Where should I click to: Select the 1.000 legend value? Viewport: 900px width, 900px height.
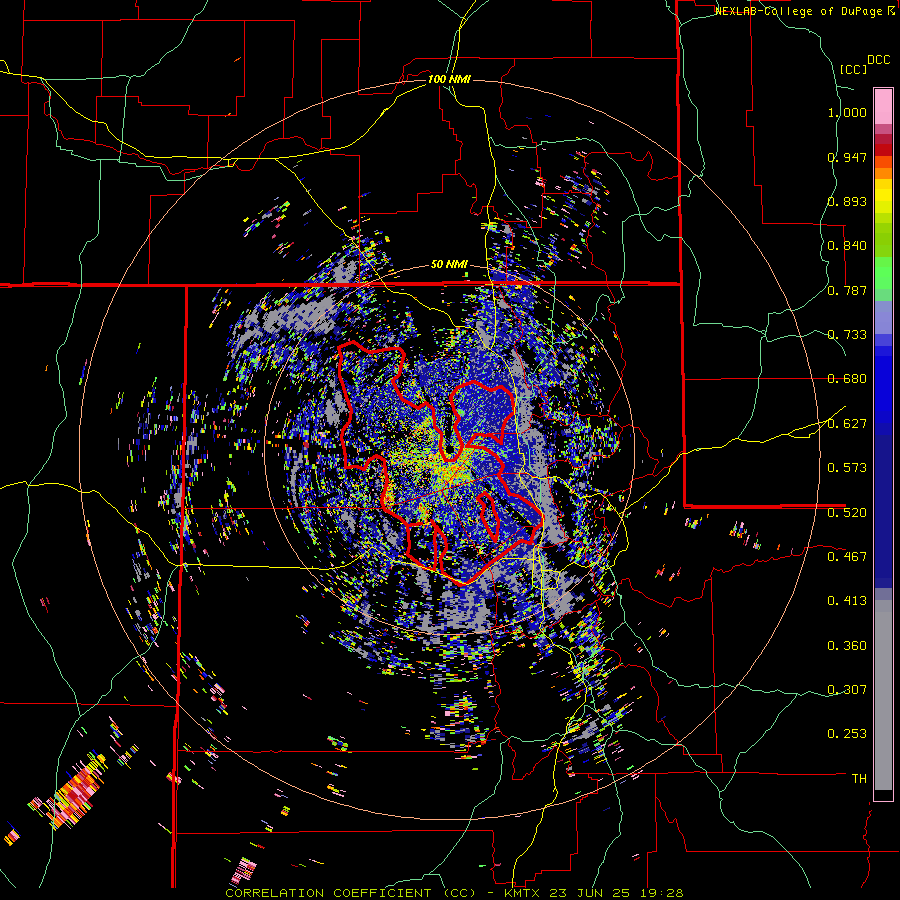pyautogui.click(x=847, y=112)
